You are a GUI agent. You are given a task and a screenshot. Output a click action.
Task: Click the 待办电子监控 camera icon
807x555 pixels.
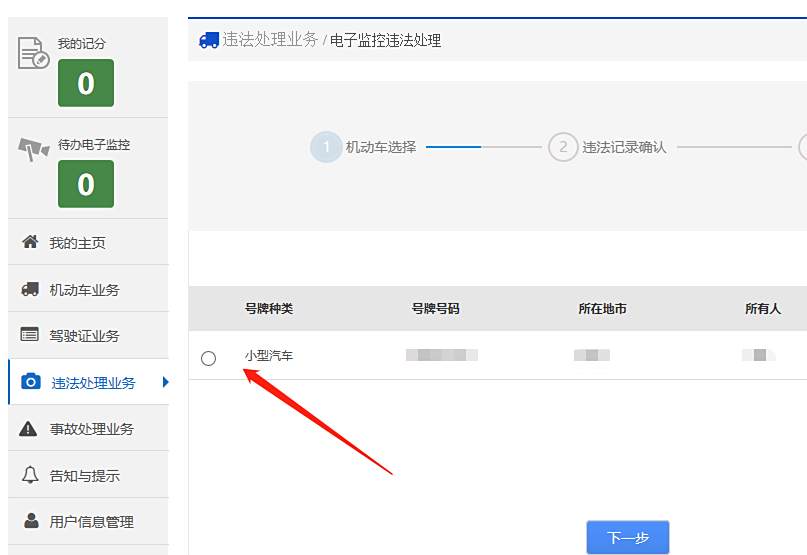point(33,149)
